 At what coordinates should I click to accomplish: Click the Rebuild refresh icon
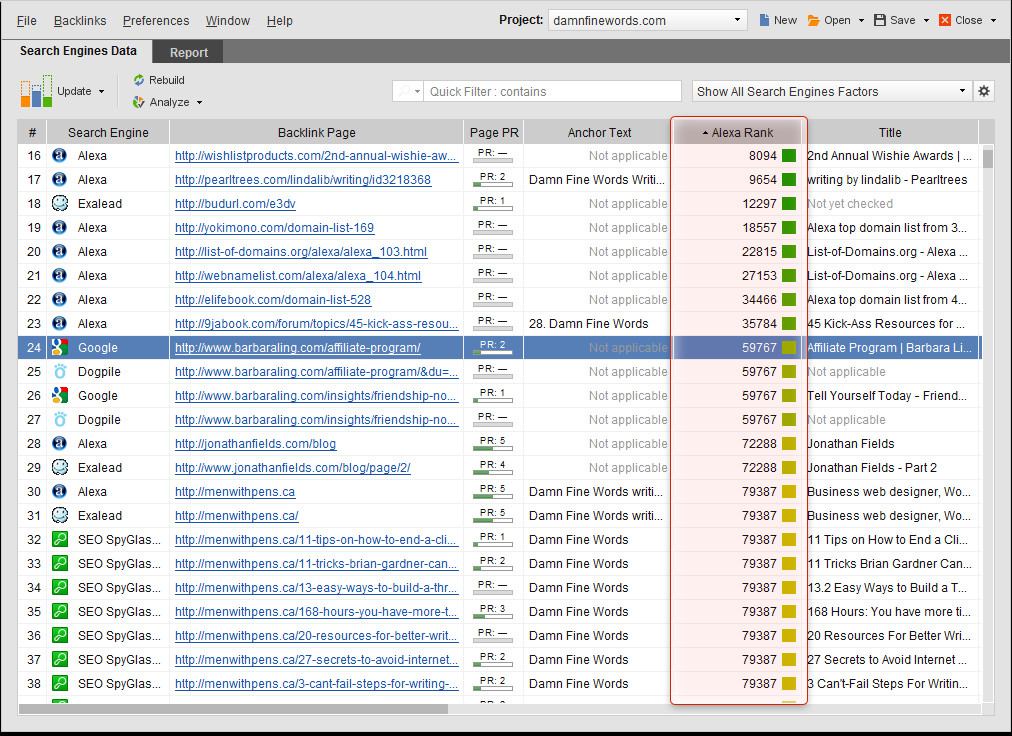tap(139, 80)
